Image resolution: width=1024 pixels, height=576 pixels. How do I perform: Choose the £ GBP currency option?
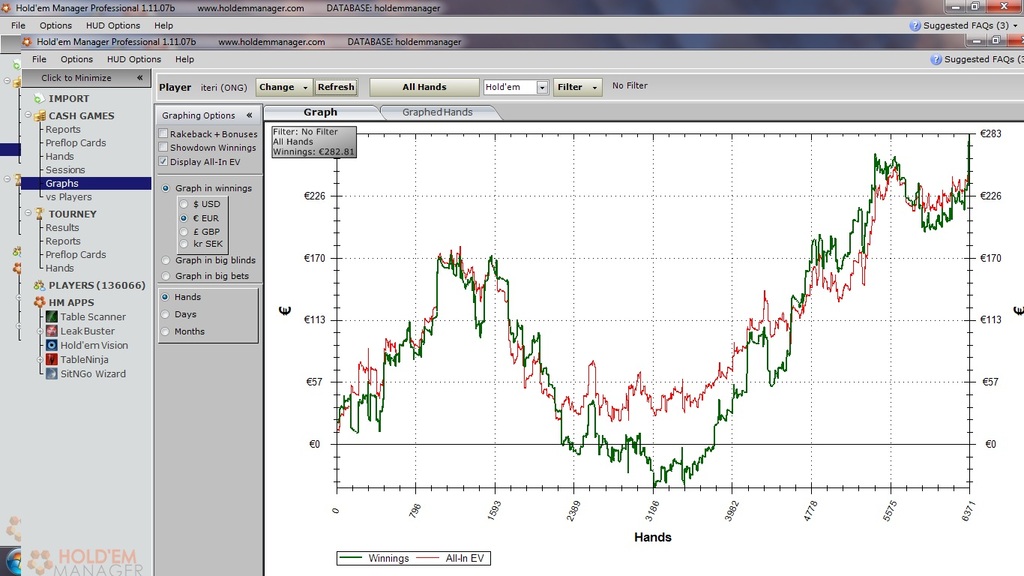(184, 231)
